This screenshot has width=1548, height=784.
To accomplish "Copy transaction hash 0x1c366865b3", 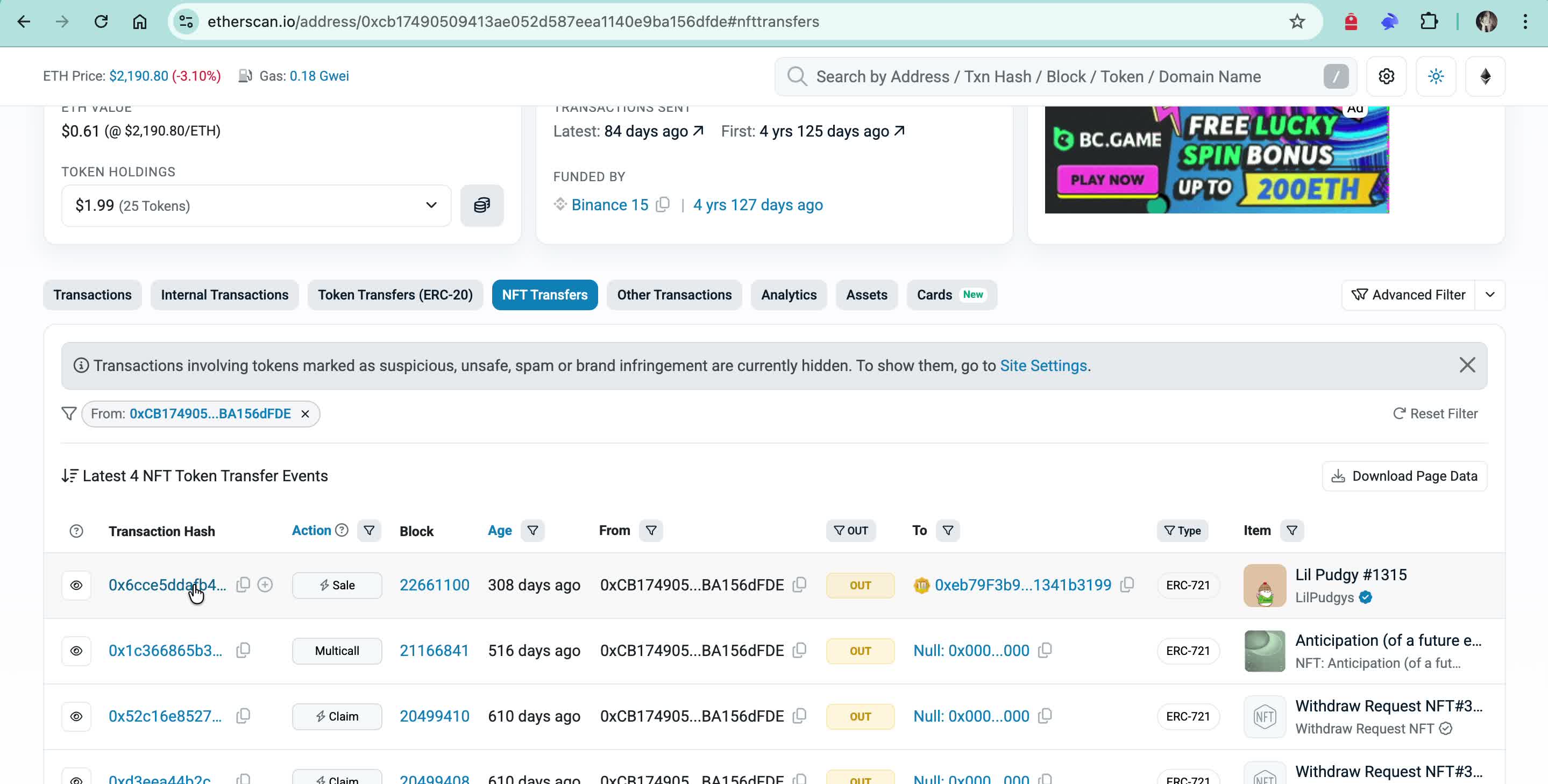I will tap(243, 650).
